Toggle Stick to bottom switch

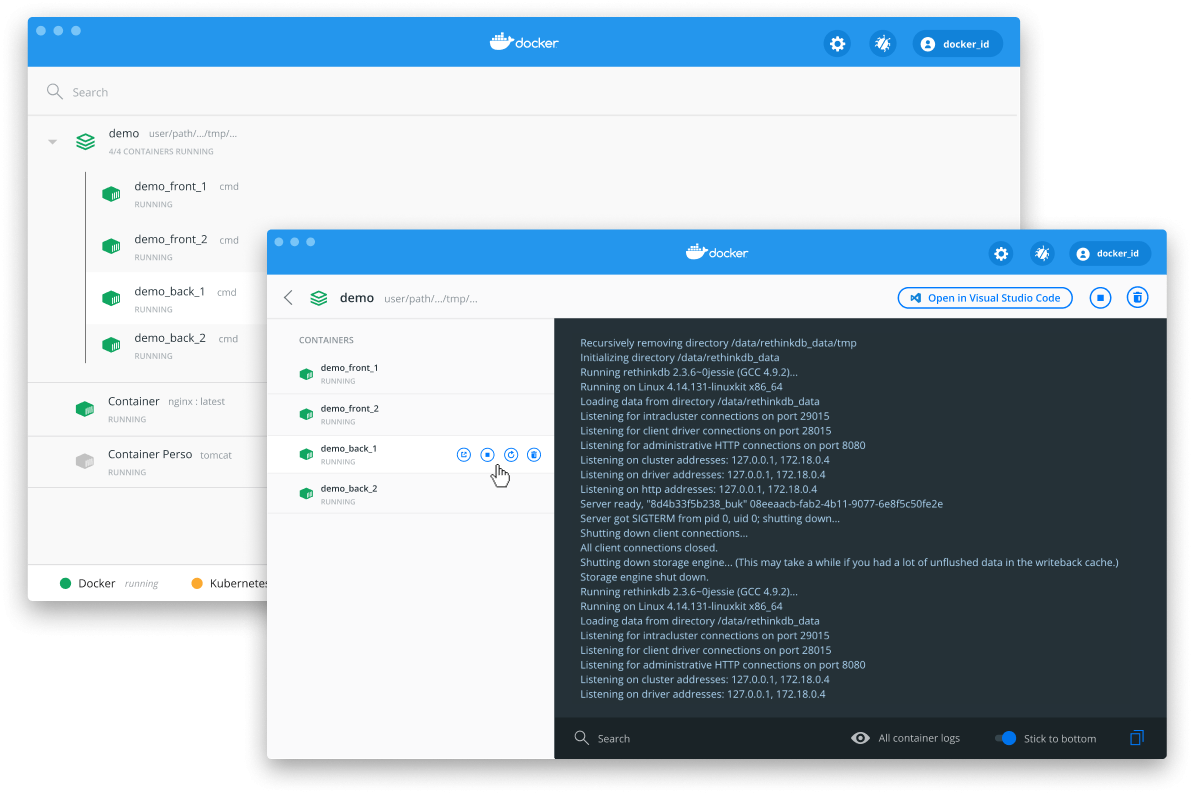point(1006,738)
